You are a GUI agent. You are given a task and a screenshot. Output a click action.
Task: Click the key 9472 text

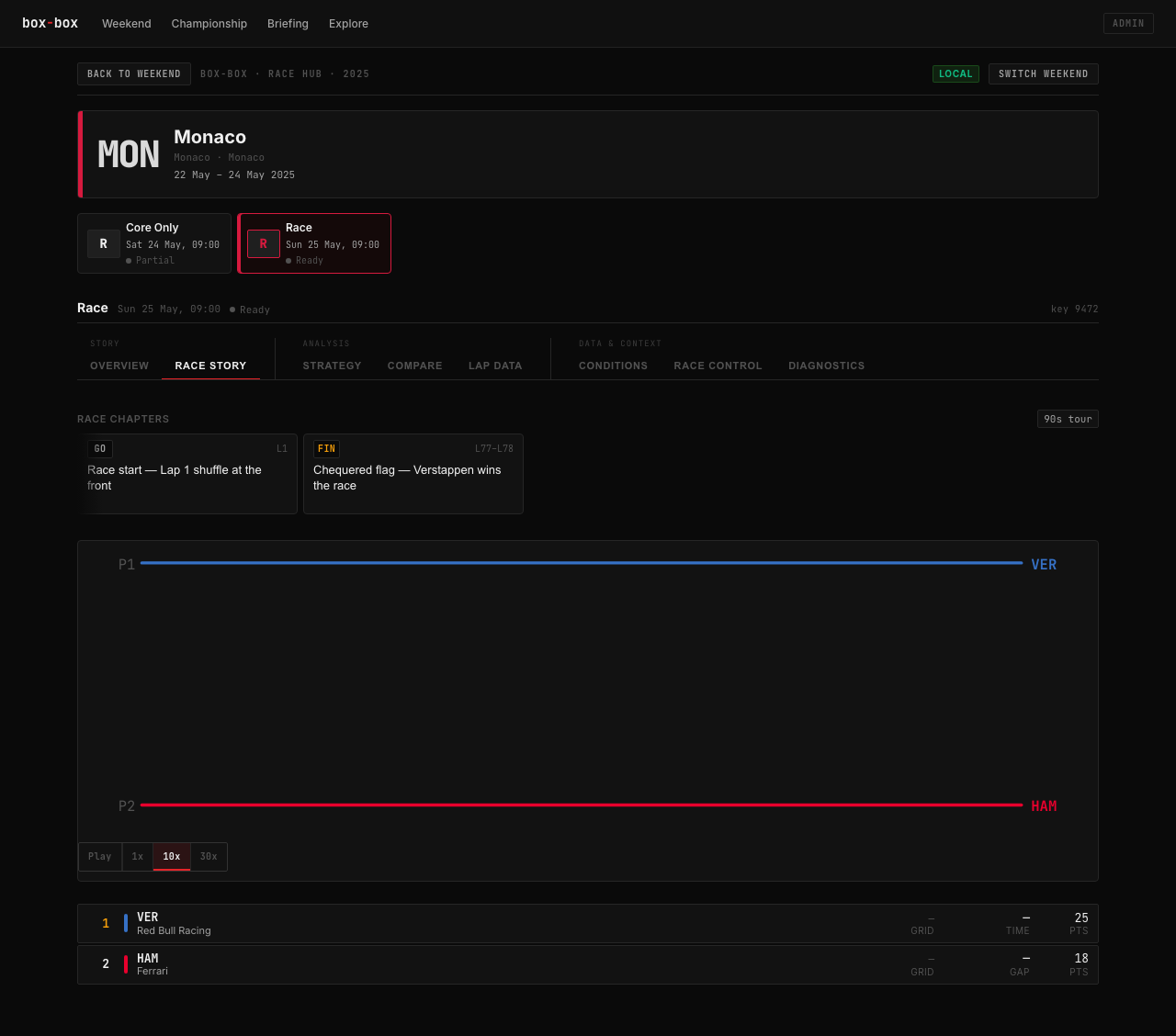(1075, 310)
